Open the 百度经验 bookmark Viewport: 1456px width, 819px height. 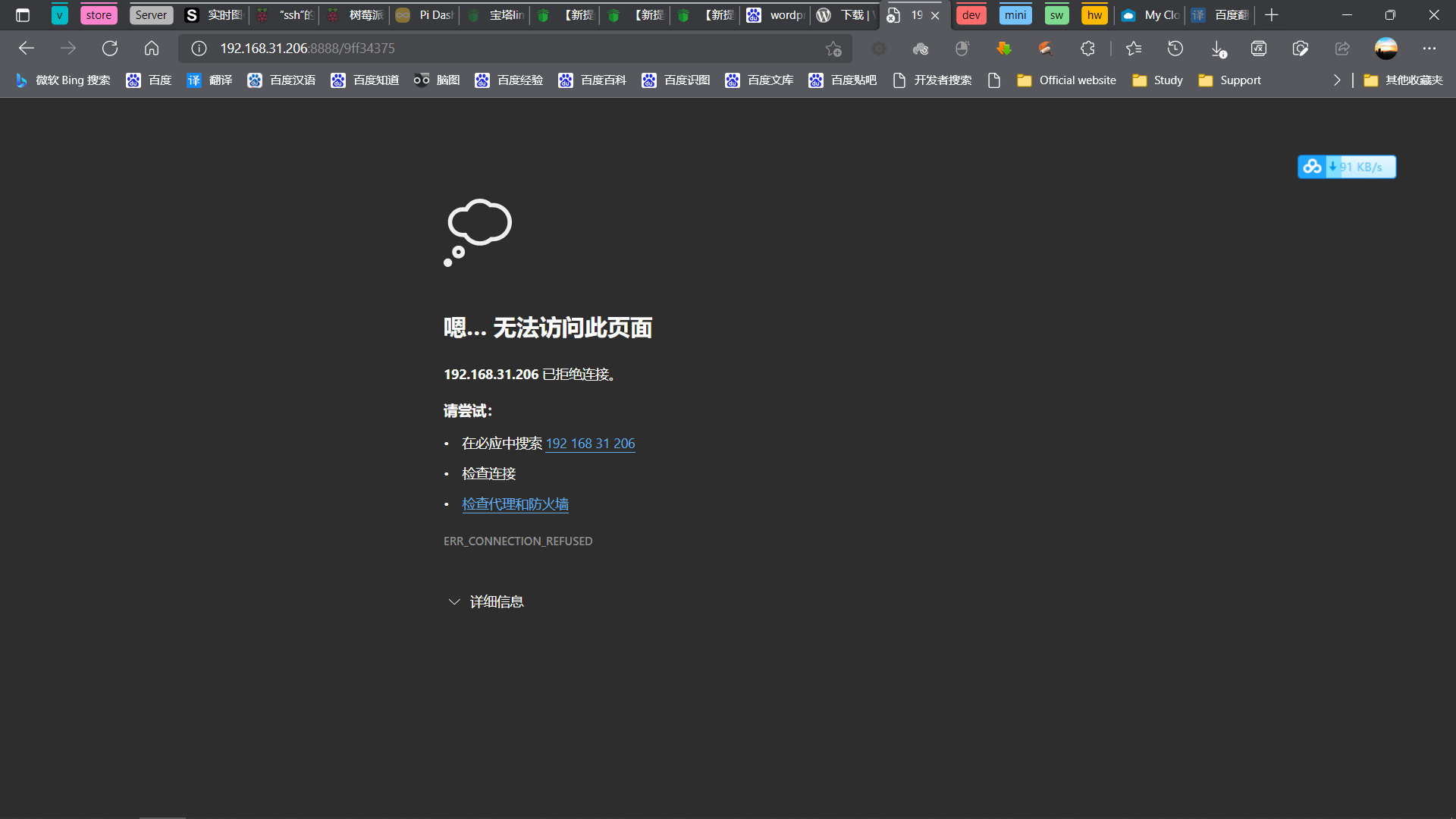[509, 80]
